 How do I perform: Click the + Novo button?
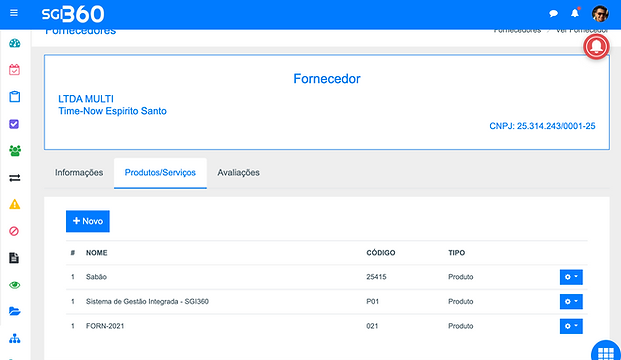pos(88,221)
